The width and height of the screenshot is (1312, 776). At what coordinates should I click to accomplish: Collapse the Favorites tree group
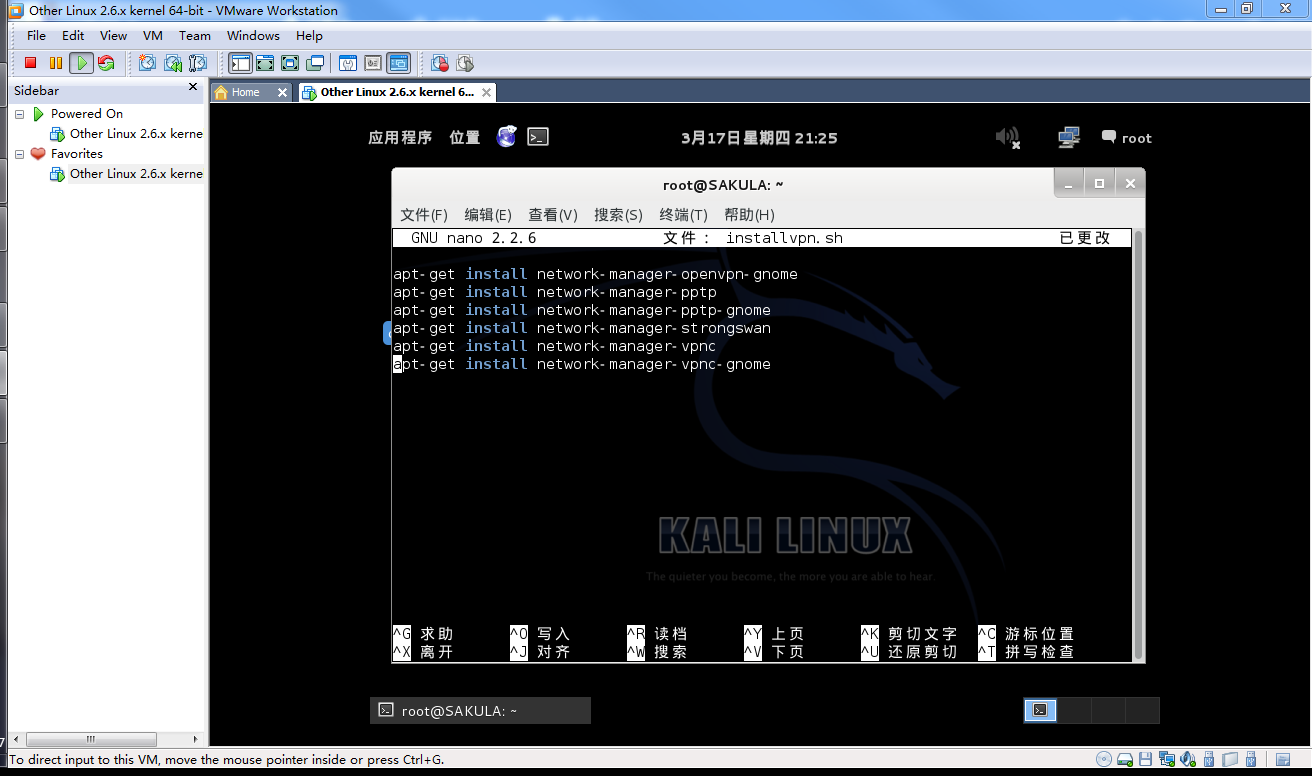point(19,154)
